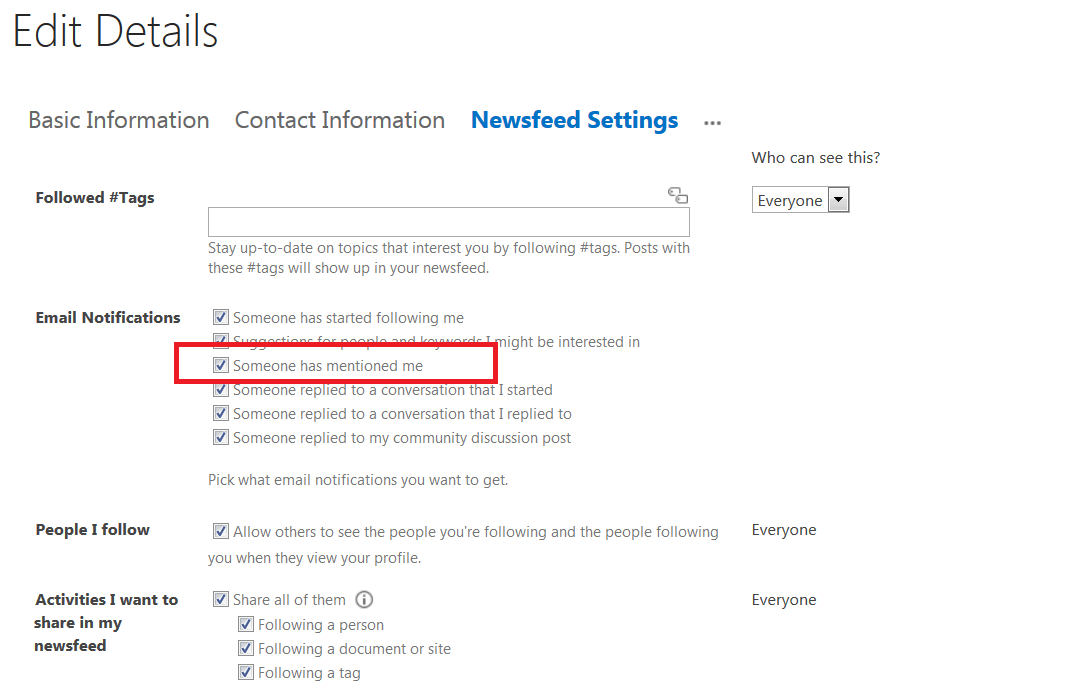1085x682 pixels.
Task: Open the Contact Information tab
Action: (339, 120)
